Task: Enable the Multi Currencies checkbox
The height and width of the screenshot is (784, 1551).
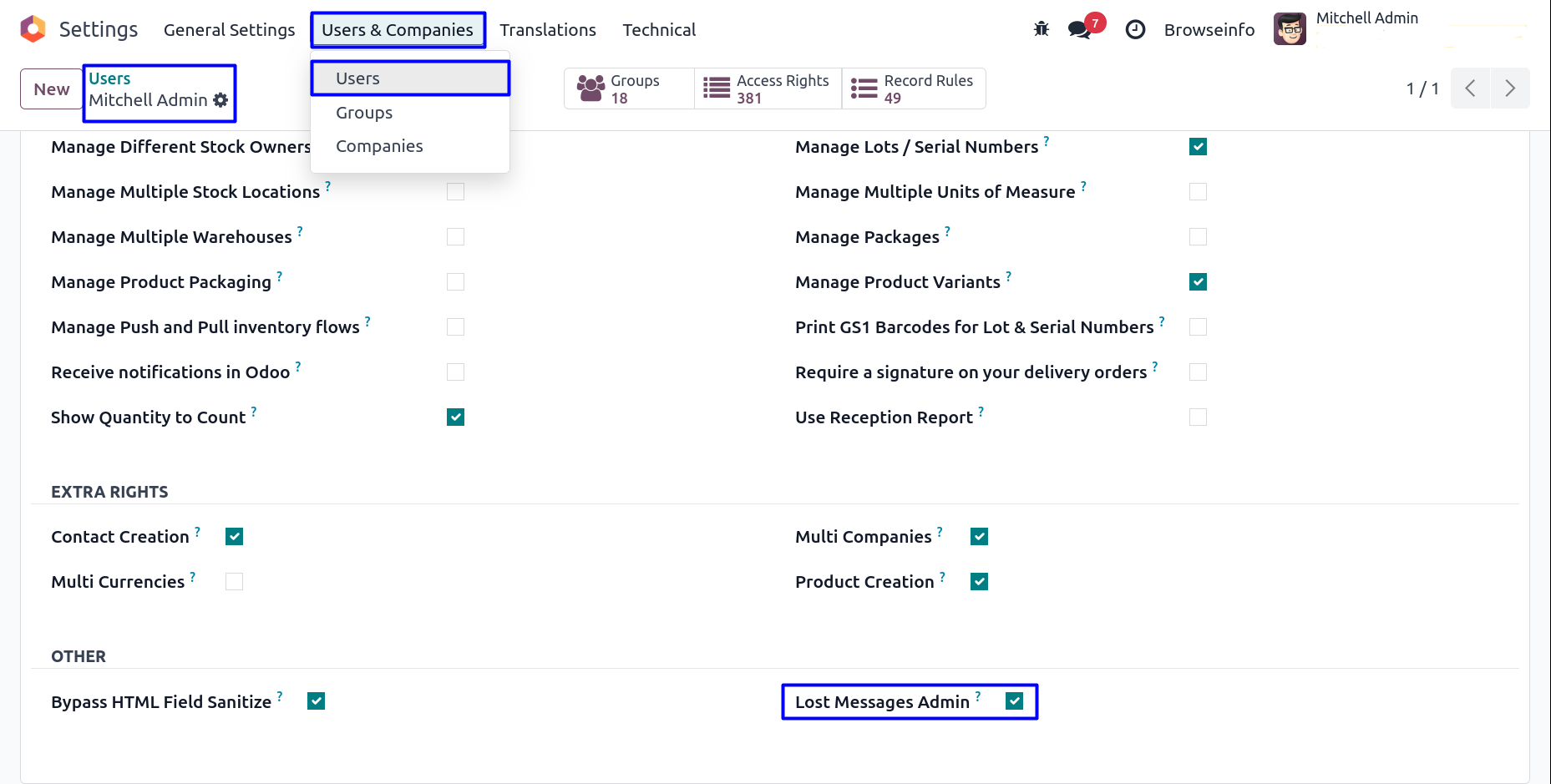Action: coord(234,582)
